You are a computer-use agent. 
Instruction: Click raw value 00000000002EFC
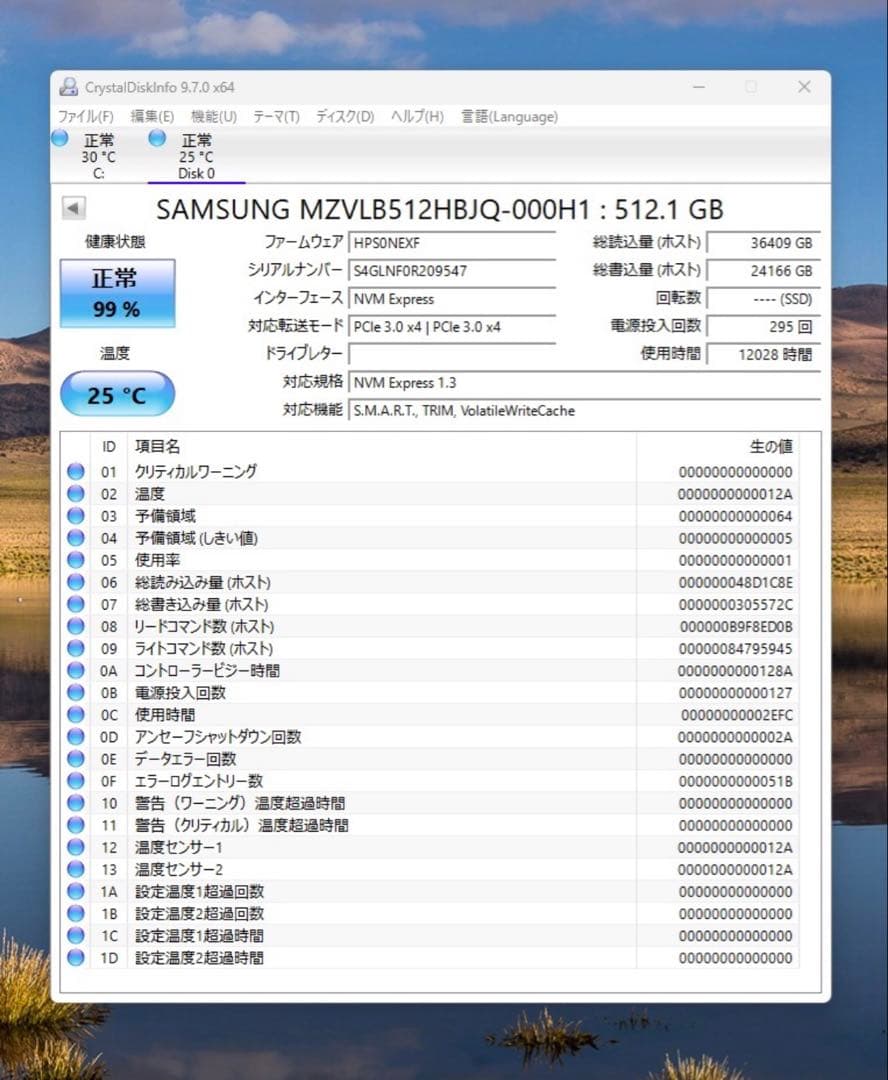click(x=736, y=714)
